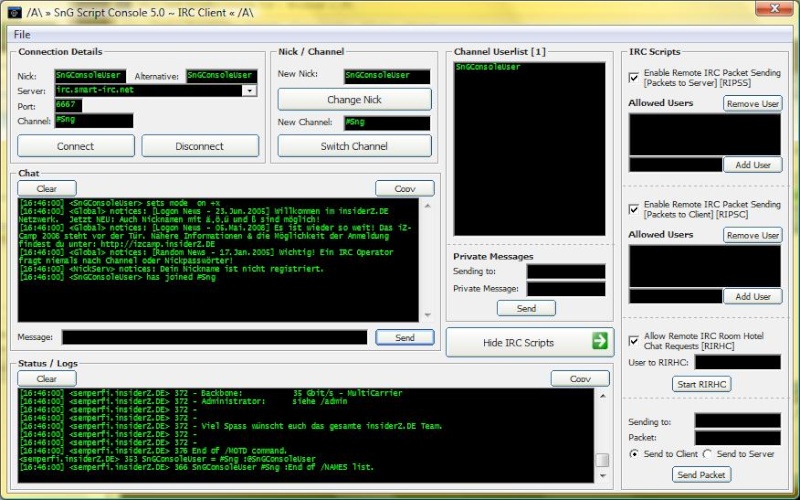Click the Change Nick button

tap(354, 99)
